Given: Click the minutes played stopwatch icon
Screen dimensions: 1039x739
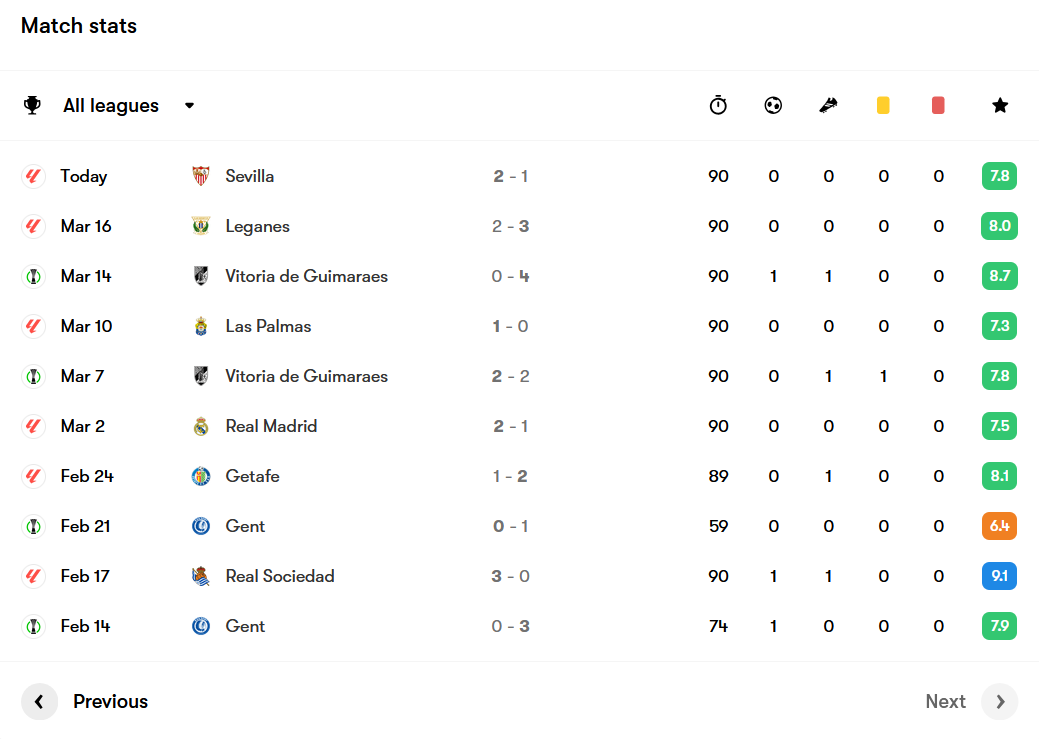Looking at the screenshot, I should 718,105.
